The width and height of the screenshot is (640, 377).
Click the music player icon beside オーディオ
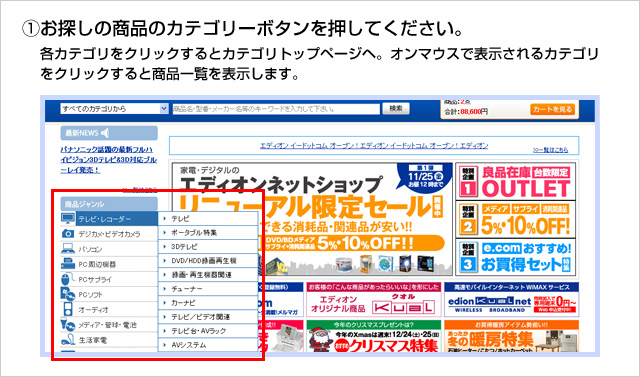pyautogui.click(x=68, y=309)
